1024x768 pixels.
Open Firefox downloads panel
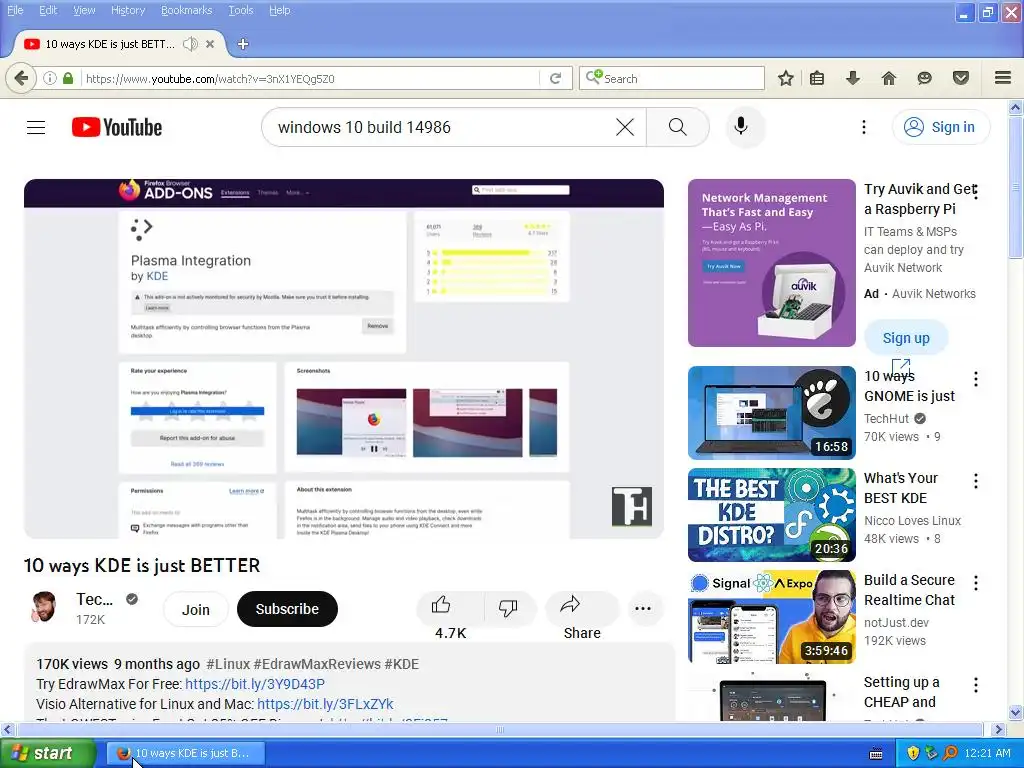(x=852, y=78)
